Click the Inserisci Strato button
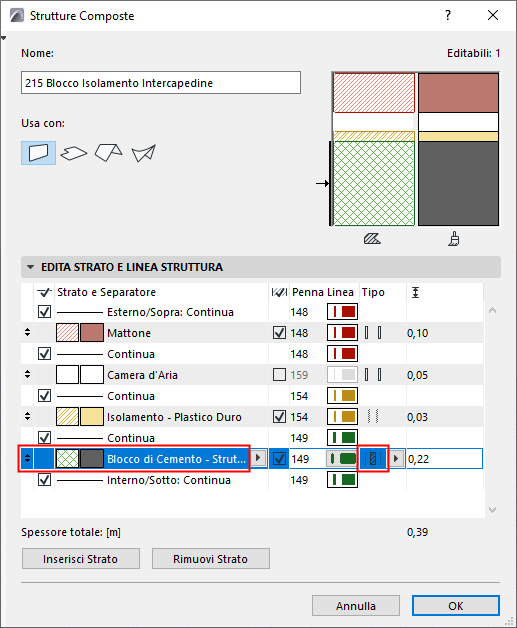The image size is (517, 628). (x=80, y=559)
